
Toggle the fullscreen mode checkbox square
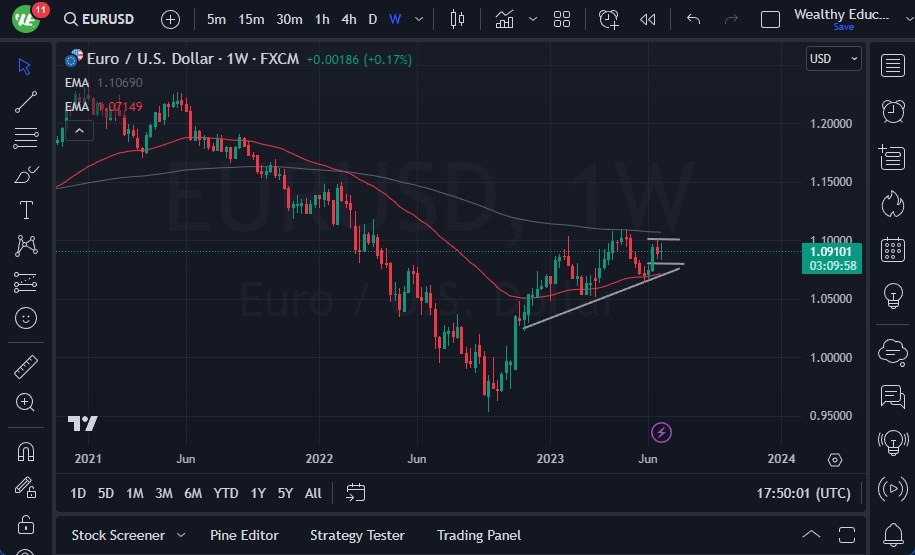tap(770, 19)
